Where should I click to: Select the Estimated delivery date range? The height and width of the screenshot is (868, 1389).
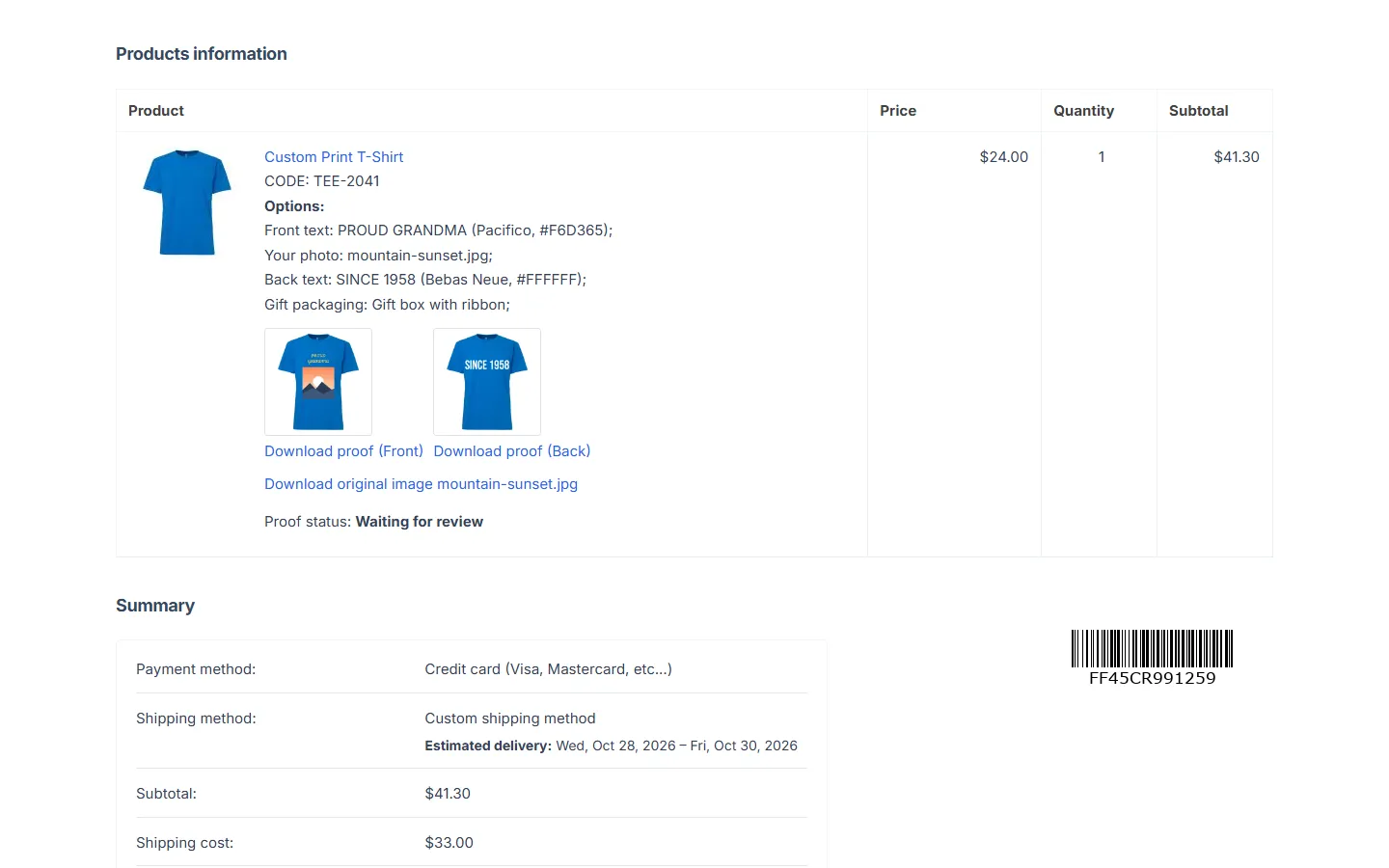point(677,746)
